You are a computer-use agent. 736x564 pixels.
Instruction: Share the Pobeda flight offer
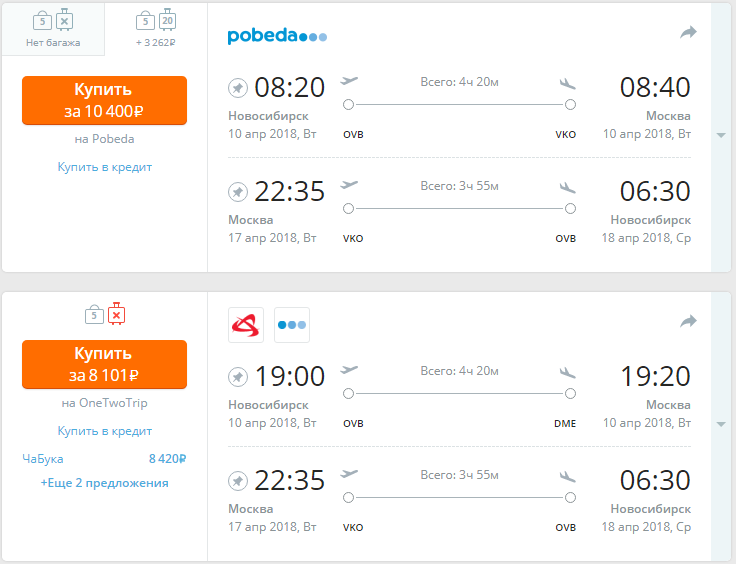click(688, 32)
